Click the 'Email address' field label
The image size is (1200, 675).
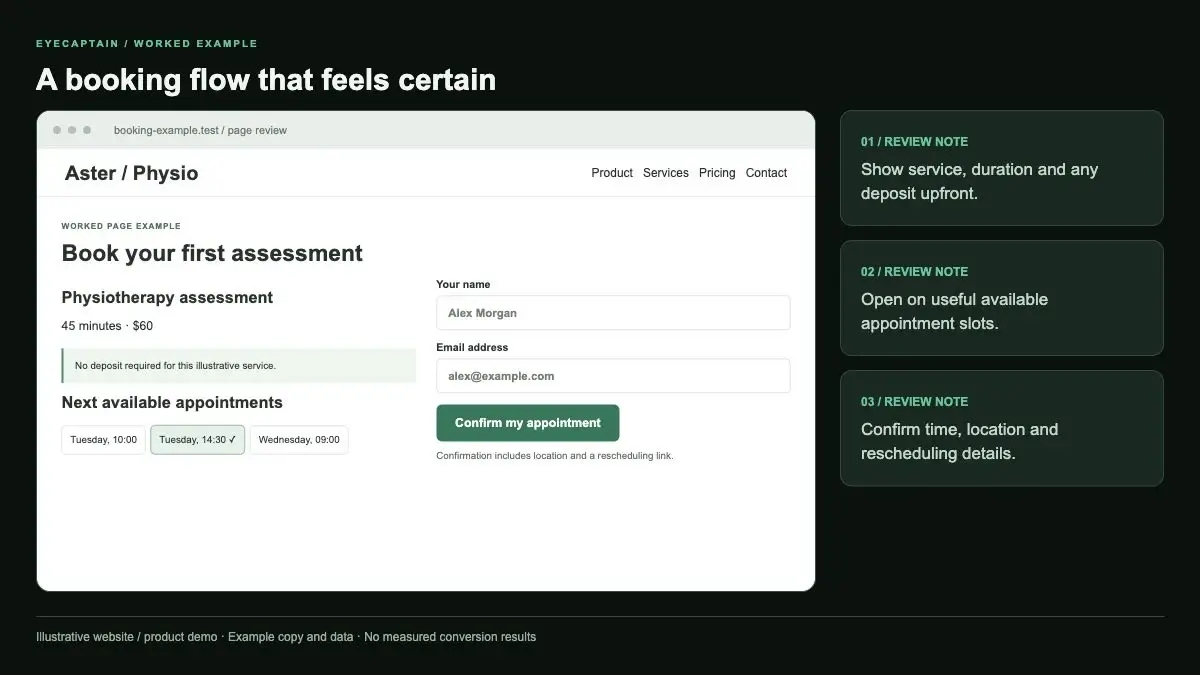click(472, 347)
